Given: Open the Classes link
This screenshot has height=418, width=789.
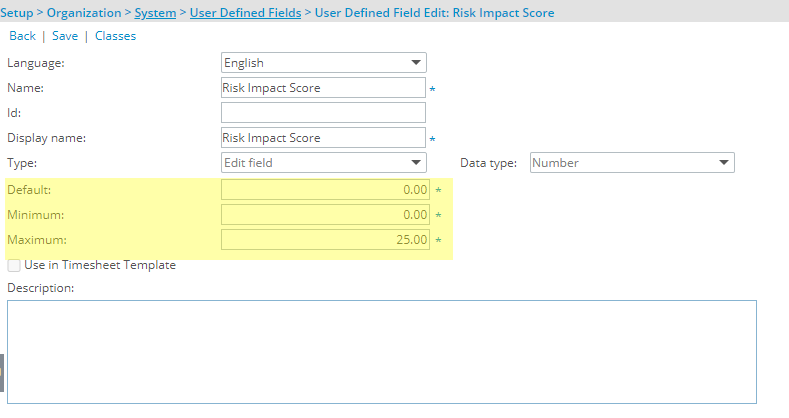Looking at the screenshot, I should tap(116, 36).
